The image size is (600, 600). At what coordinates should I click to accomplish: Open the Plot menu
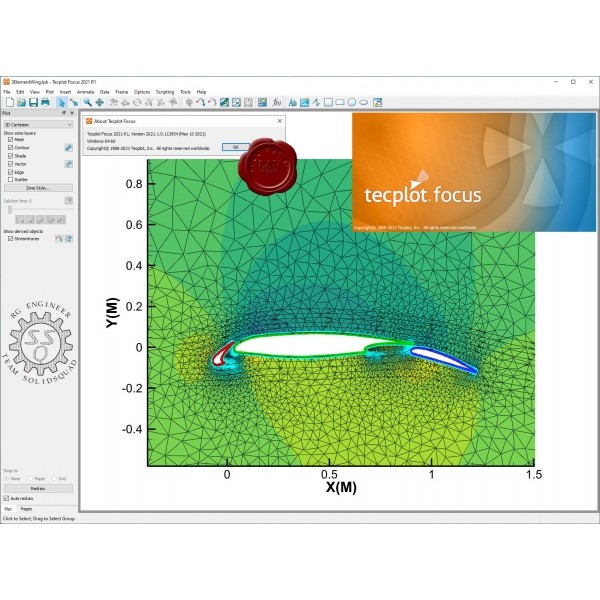click(x=50, y=92)
